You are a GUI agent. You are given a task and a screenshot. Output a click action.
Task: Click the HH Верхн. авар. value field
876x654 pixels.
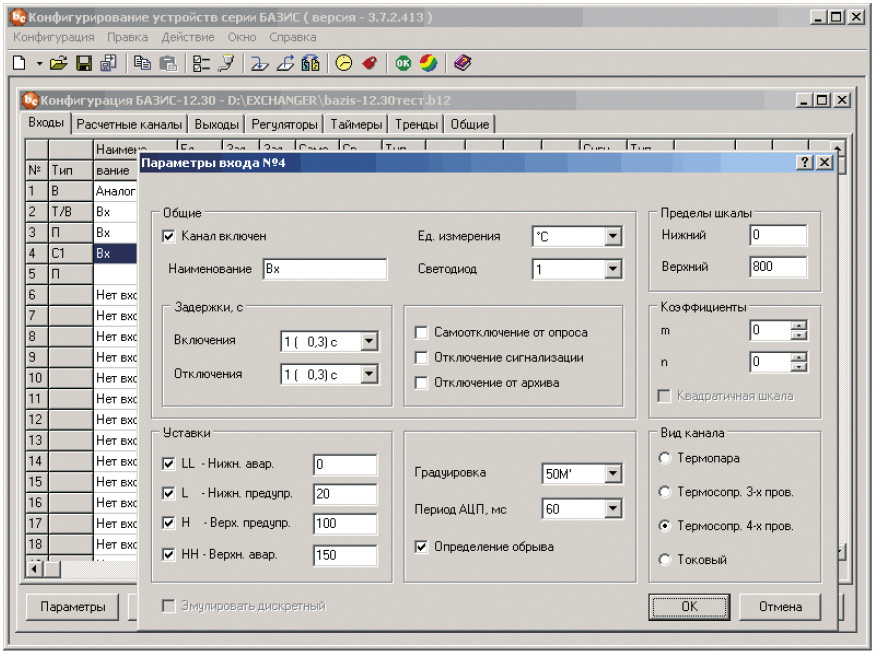pyautogui.click(x=345, y=555)
